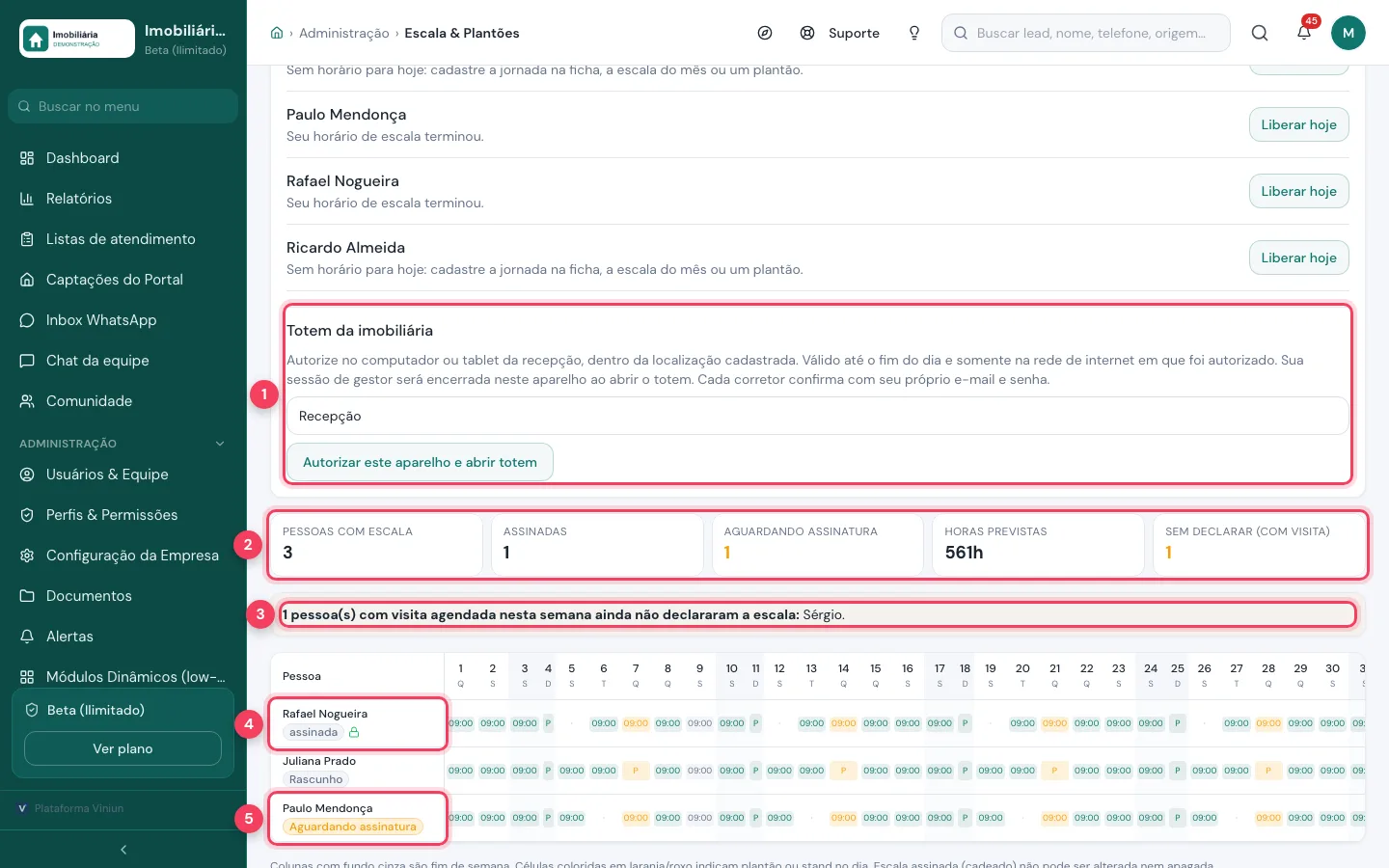This screenshot has height=868, width=1389.
Task: Click Autorizar este aparelho e abrir totem
Action: point(420,462)
